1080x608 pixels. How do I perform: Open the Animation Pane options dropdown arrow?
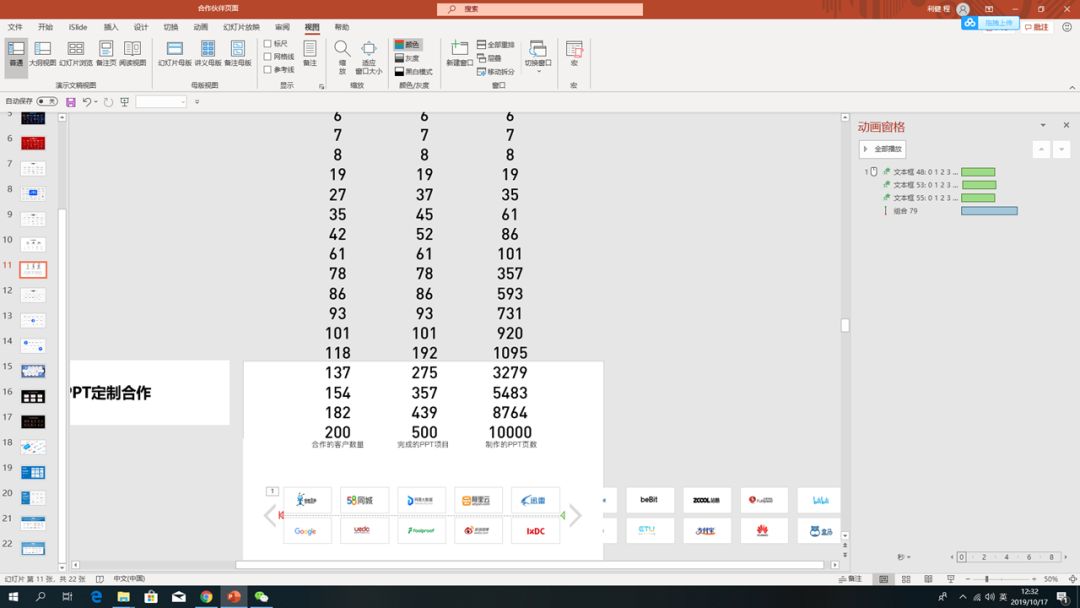coord(1043,126)
